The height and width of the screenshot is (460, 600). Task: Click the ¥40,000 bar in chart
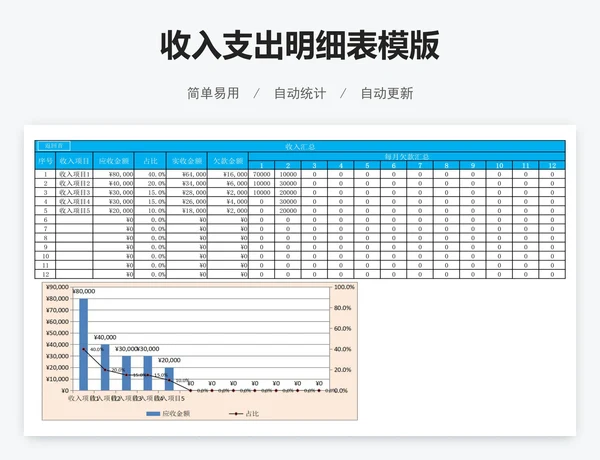point(105,367)
